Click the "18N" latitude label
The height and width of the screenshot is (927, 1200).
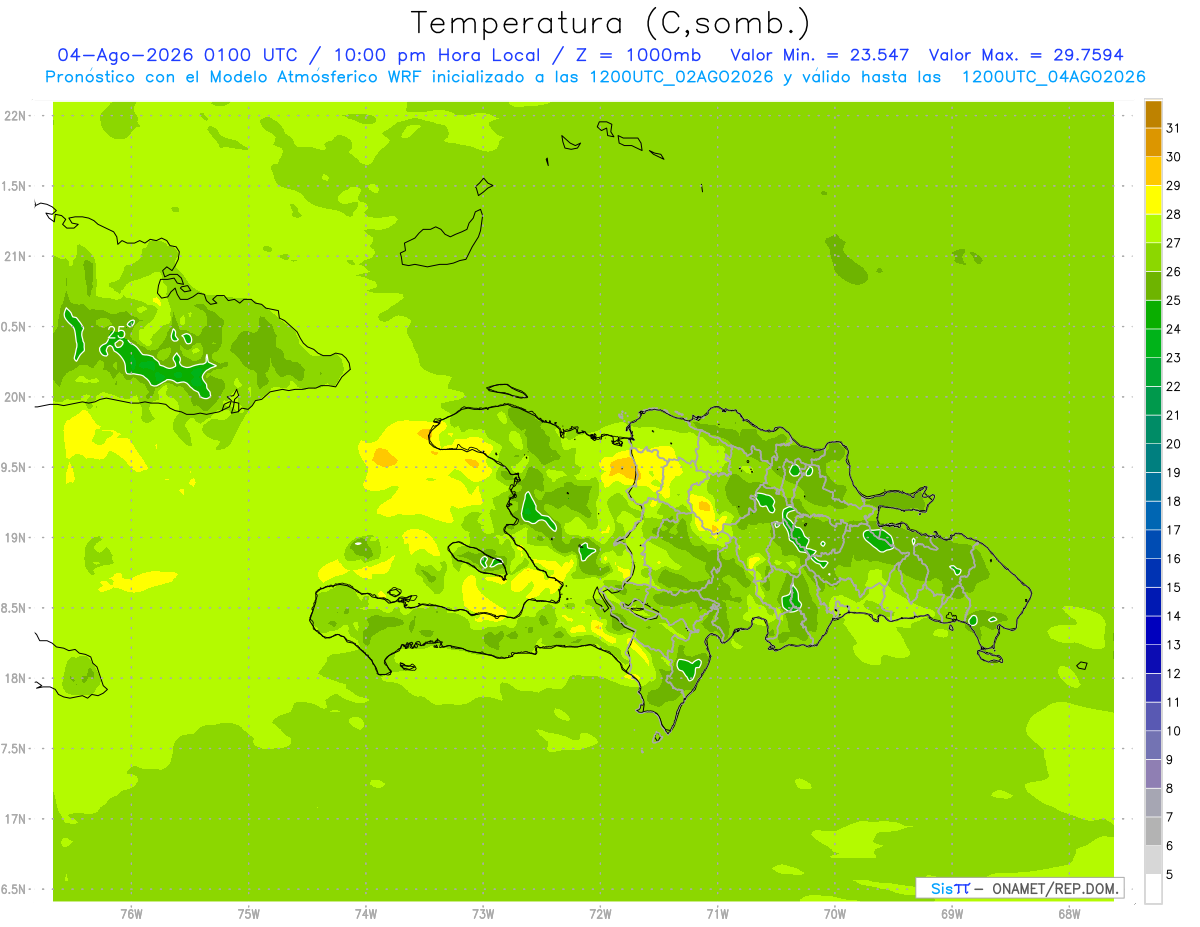coord(16,678)
